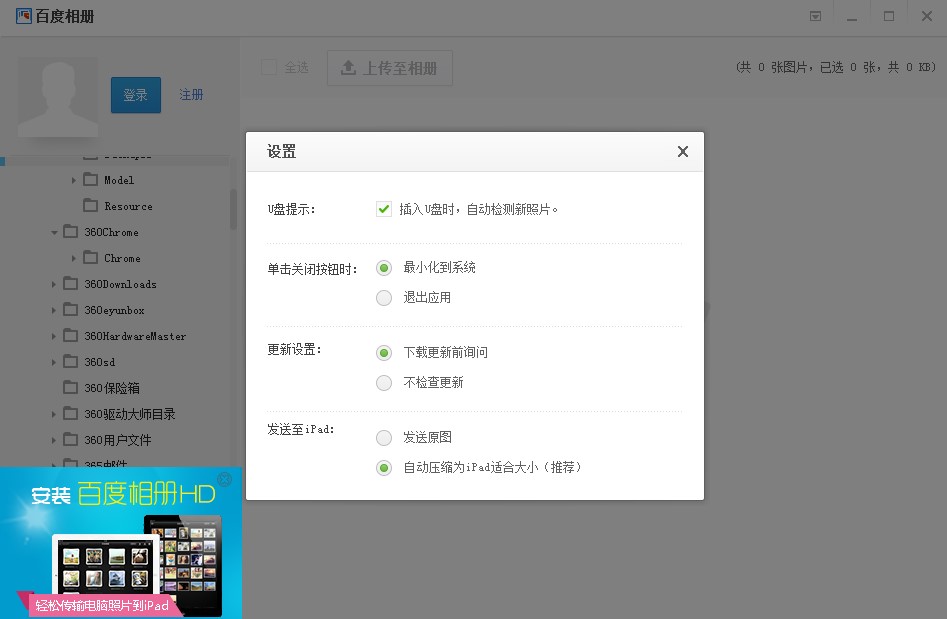Select 退出应用 radio option
947x619 pixels.
(x=384, y=298)
